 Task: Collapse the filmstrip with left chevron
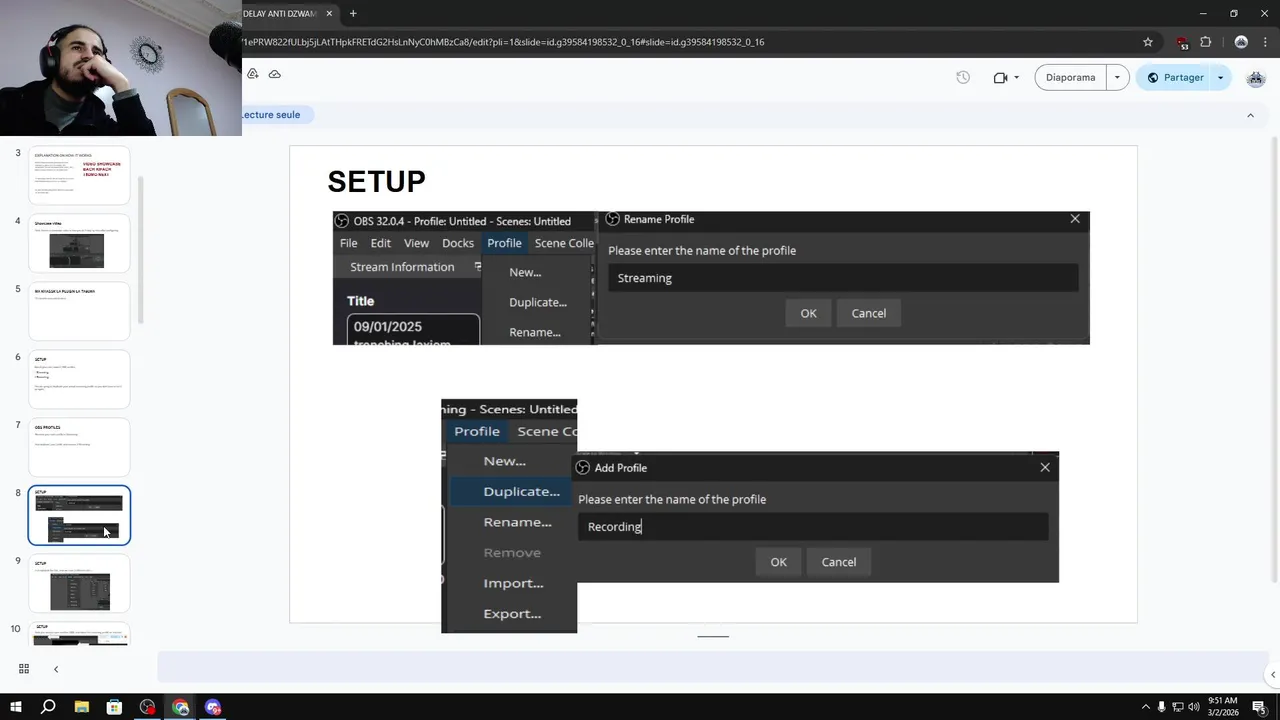point(56,669)
